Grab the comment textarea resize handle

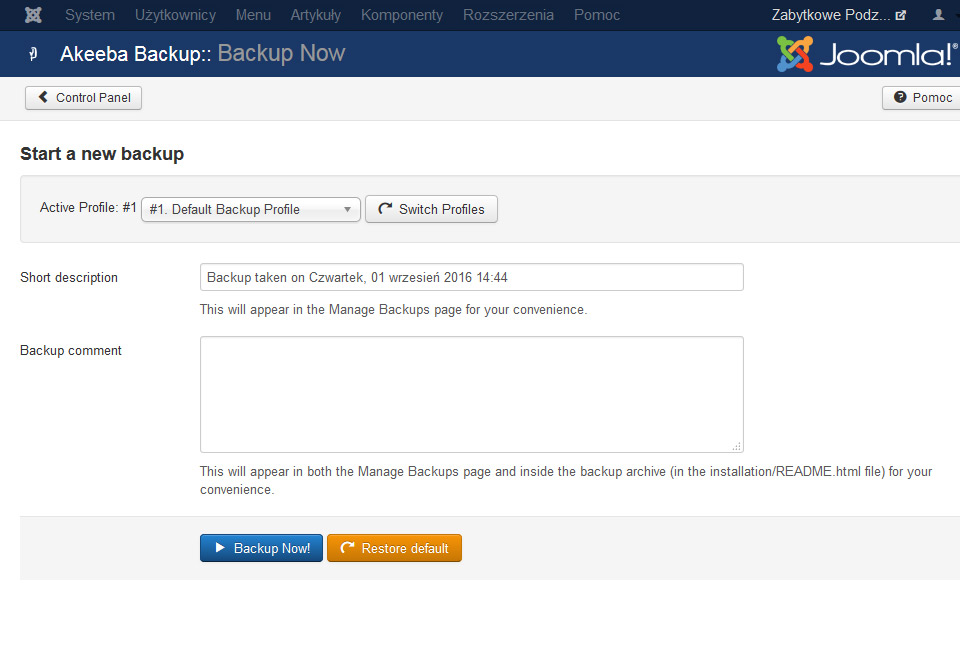(737, 446)
